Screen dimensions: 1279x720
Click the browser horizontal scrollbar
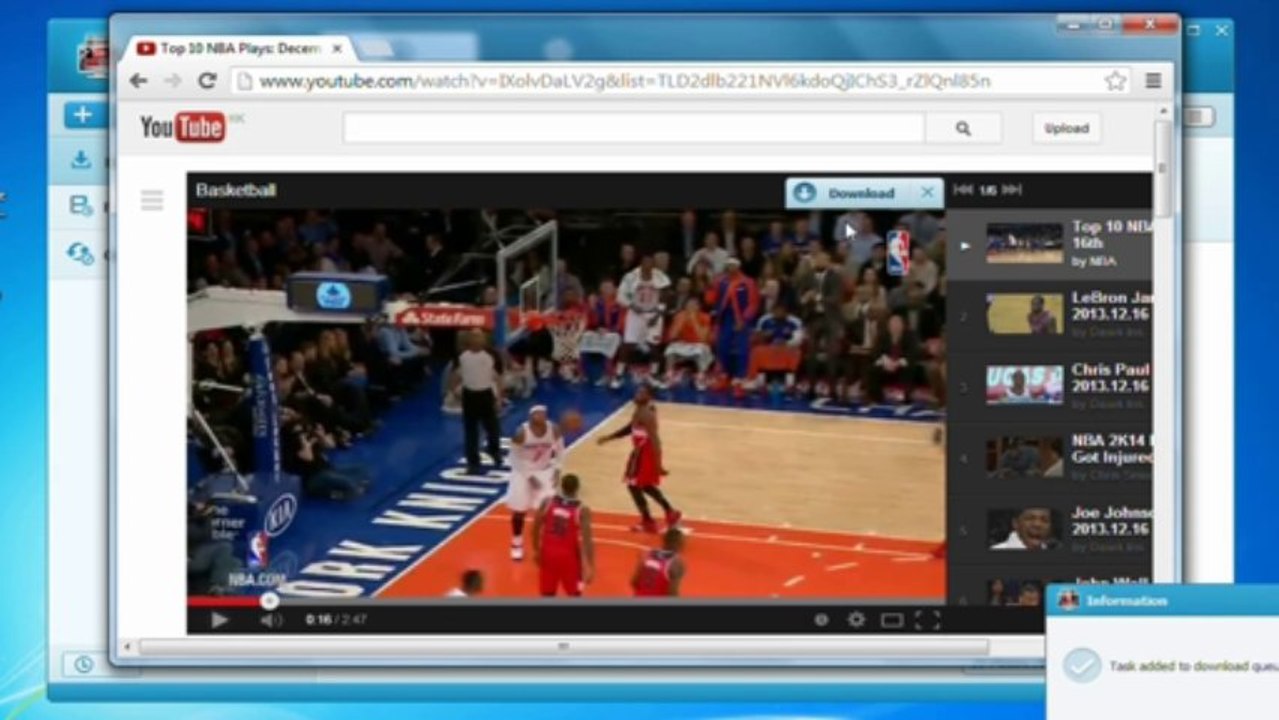[x=564, y=647]
